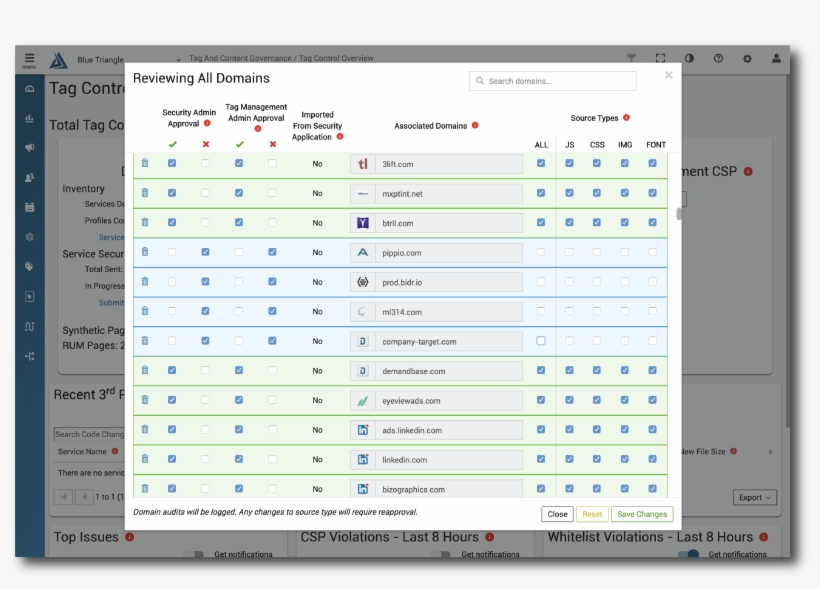Viewport: 820px width, 589px height.
Task: Open the user profile menu in top bar
Action: click(777, 58)
